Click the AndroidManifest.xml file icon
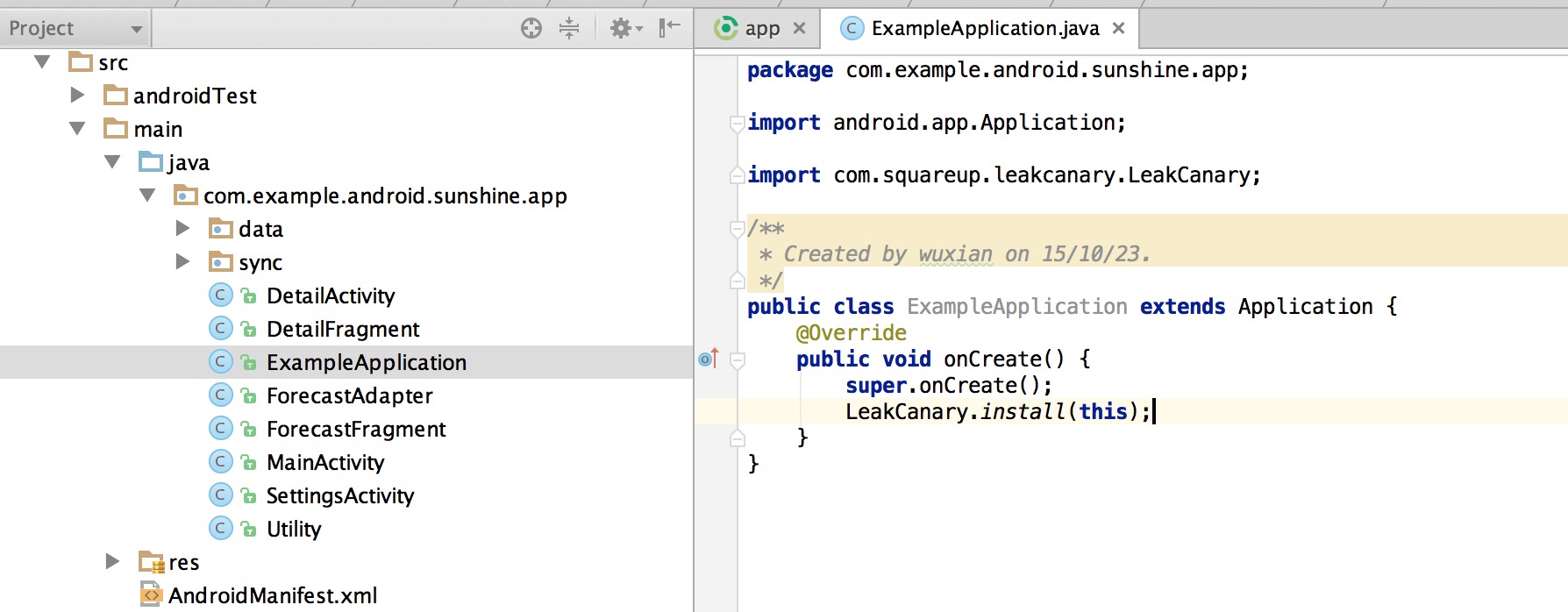The width and height of the screenshot is (1568, 612). [x=151, y=594]
